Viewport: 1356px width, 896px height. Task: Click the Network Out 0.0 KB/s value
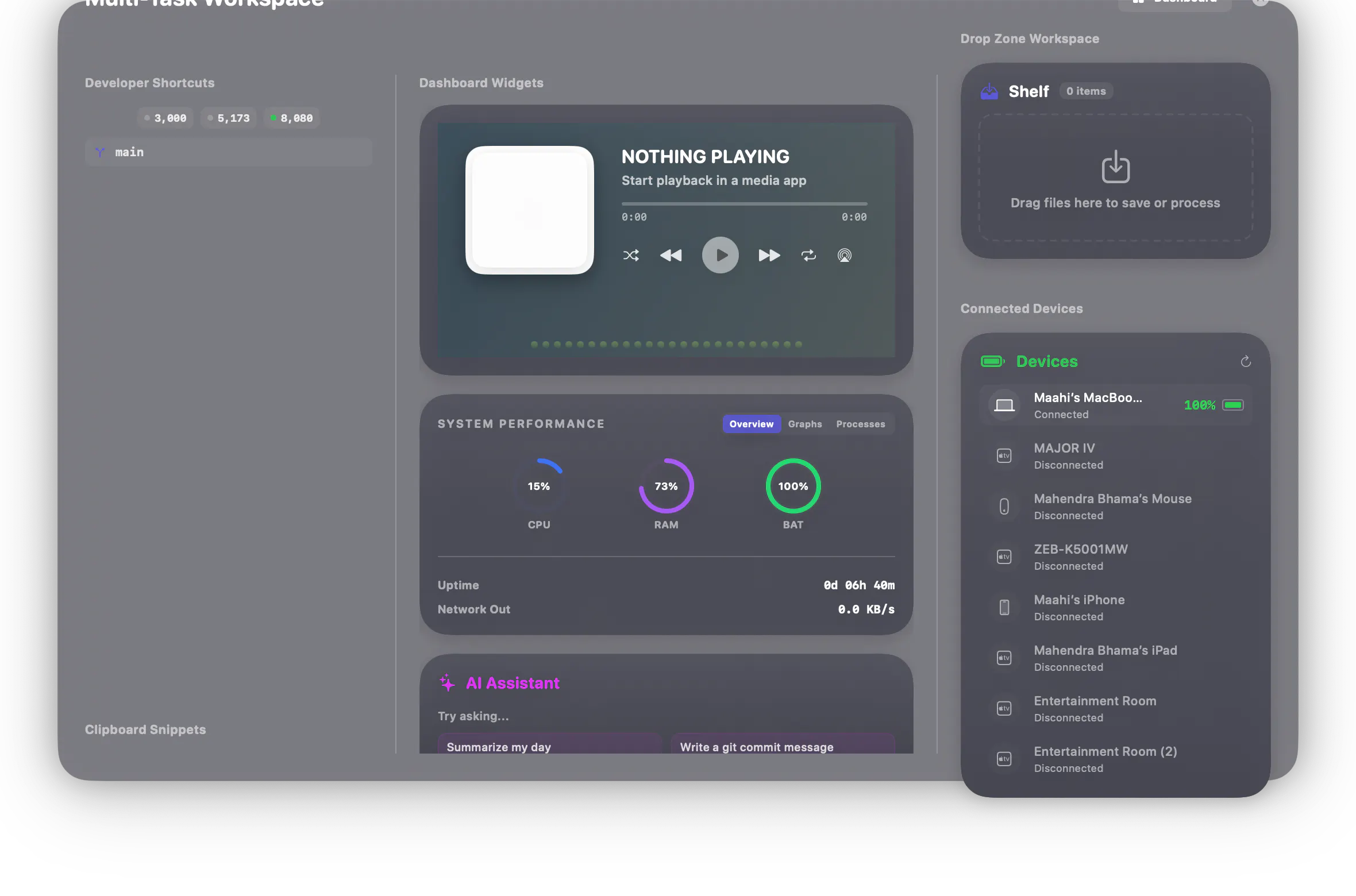pos(866,609)
